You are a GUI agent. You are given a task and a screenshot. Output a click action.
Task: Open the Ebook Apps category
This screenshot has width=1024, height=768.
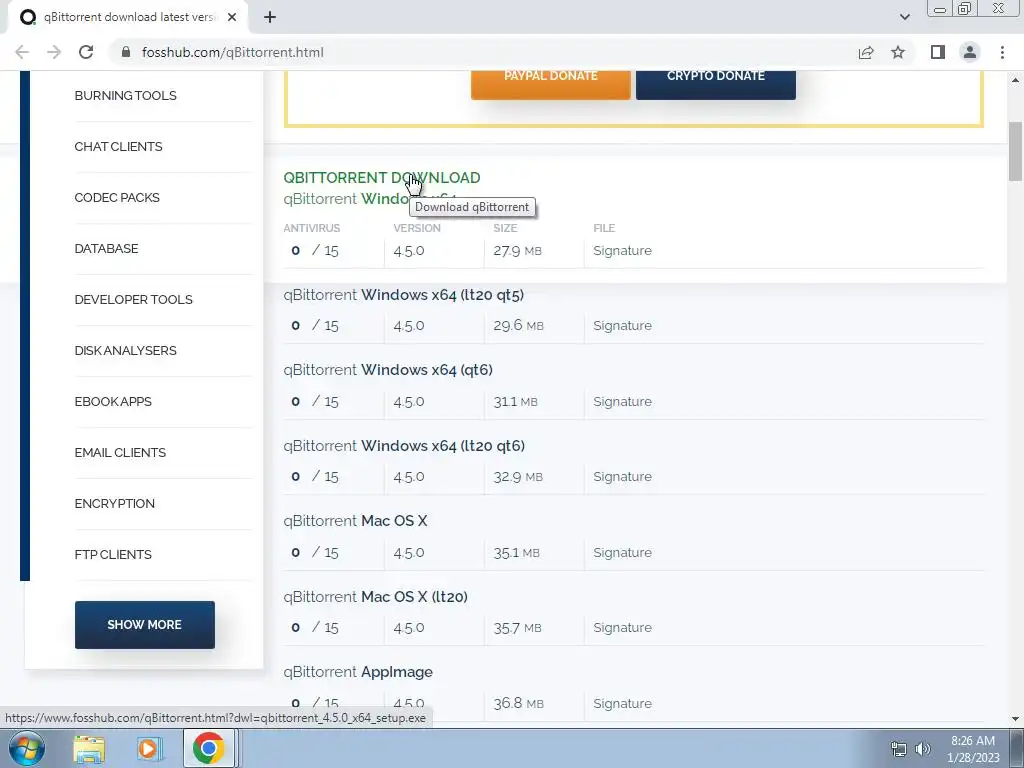click(x=113, y=401)
